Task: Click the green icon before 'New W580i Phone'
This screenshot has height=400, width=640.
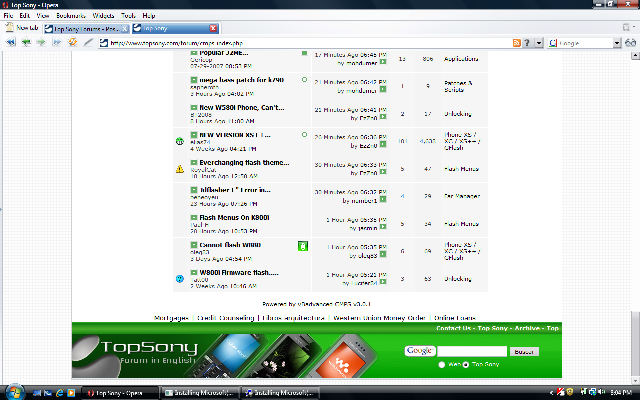Action: tap(194, 107)
